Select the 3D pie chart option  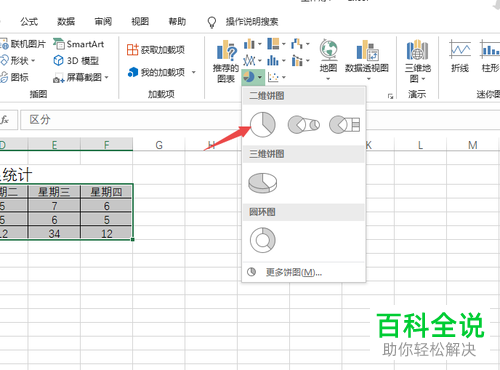pyautogui.click(x=263, y=183)
